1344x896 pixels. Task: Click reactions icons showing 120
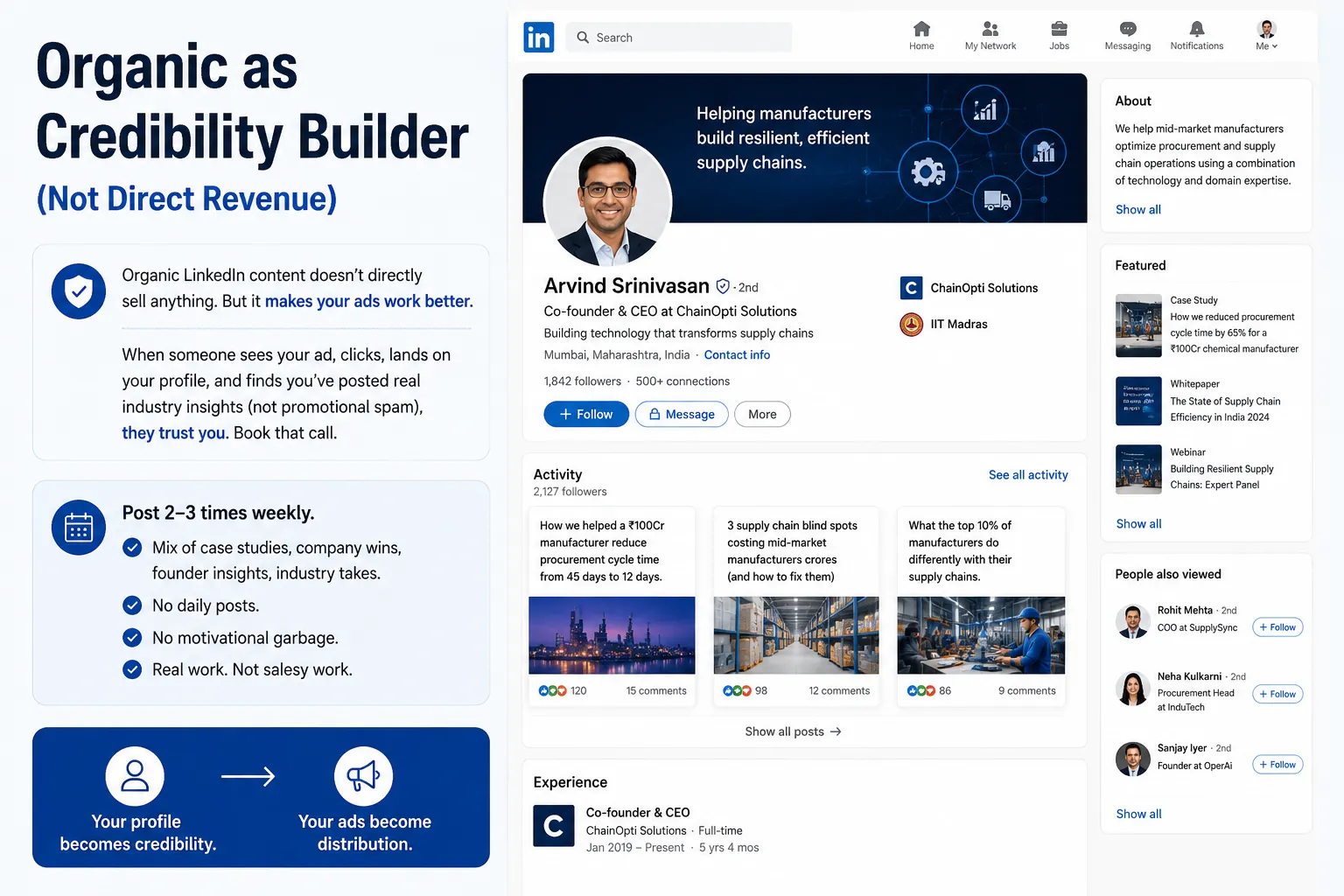pyautogui.click(x=552, y=690)
